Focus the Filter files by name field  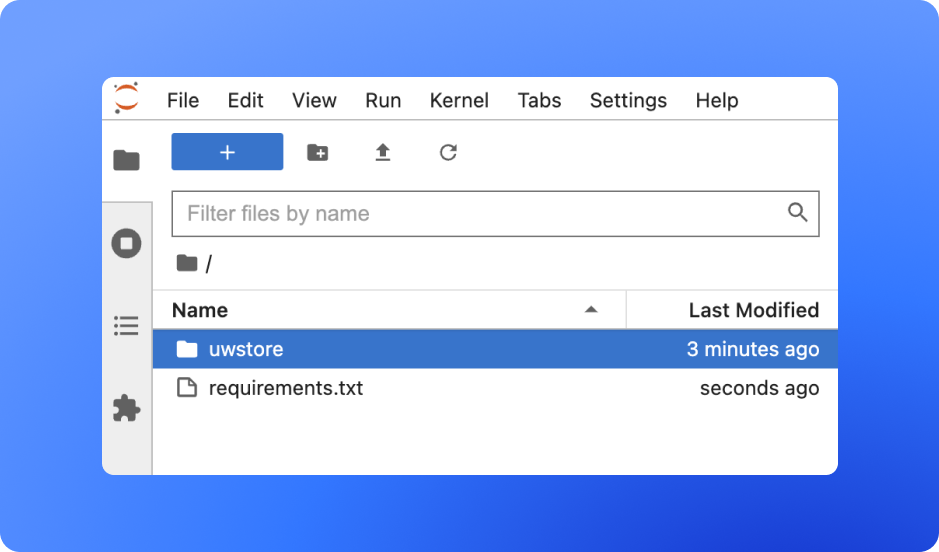[495, 214]
